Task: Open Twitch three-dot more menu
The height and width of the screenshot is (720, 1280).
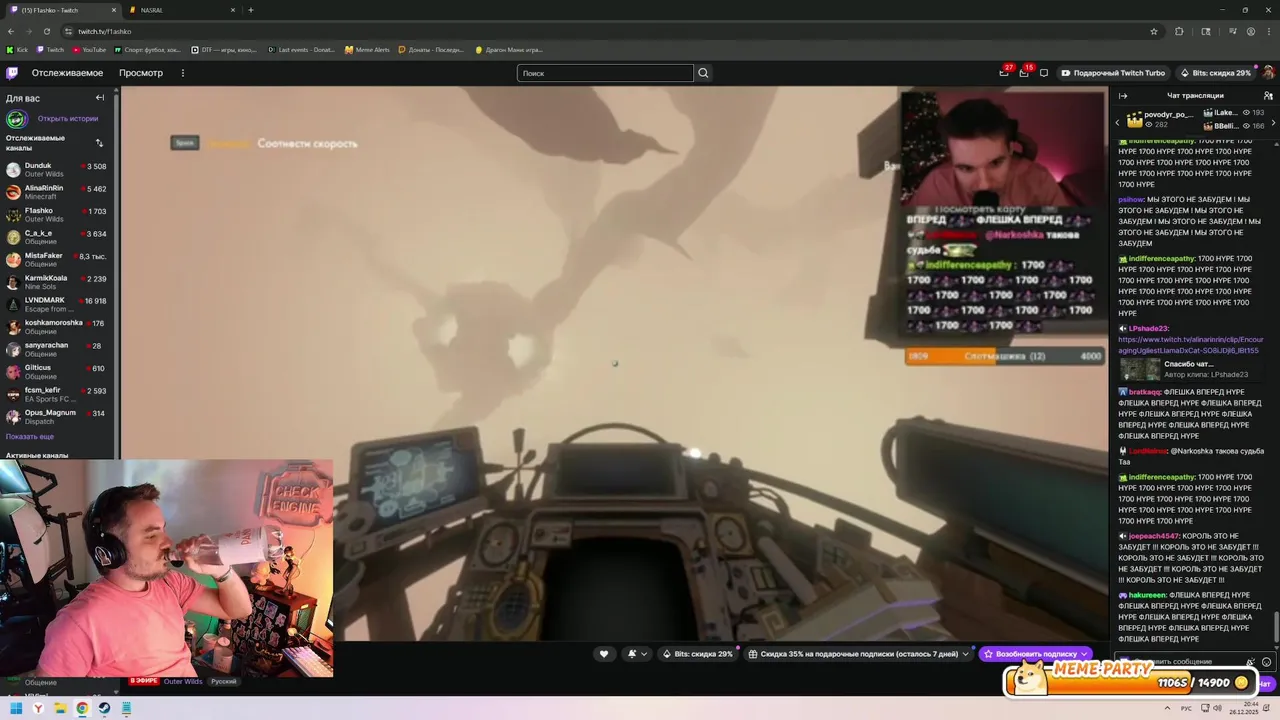Action: 182,73
